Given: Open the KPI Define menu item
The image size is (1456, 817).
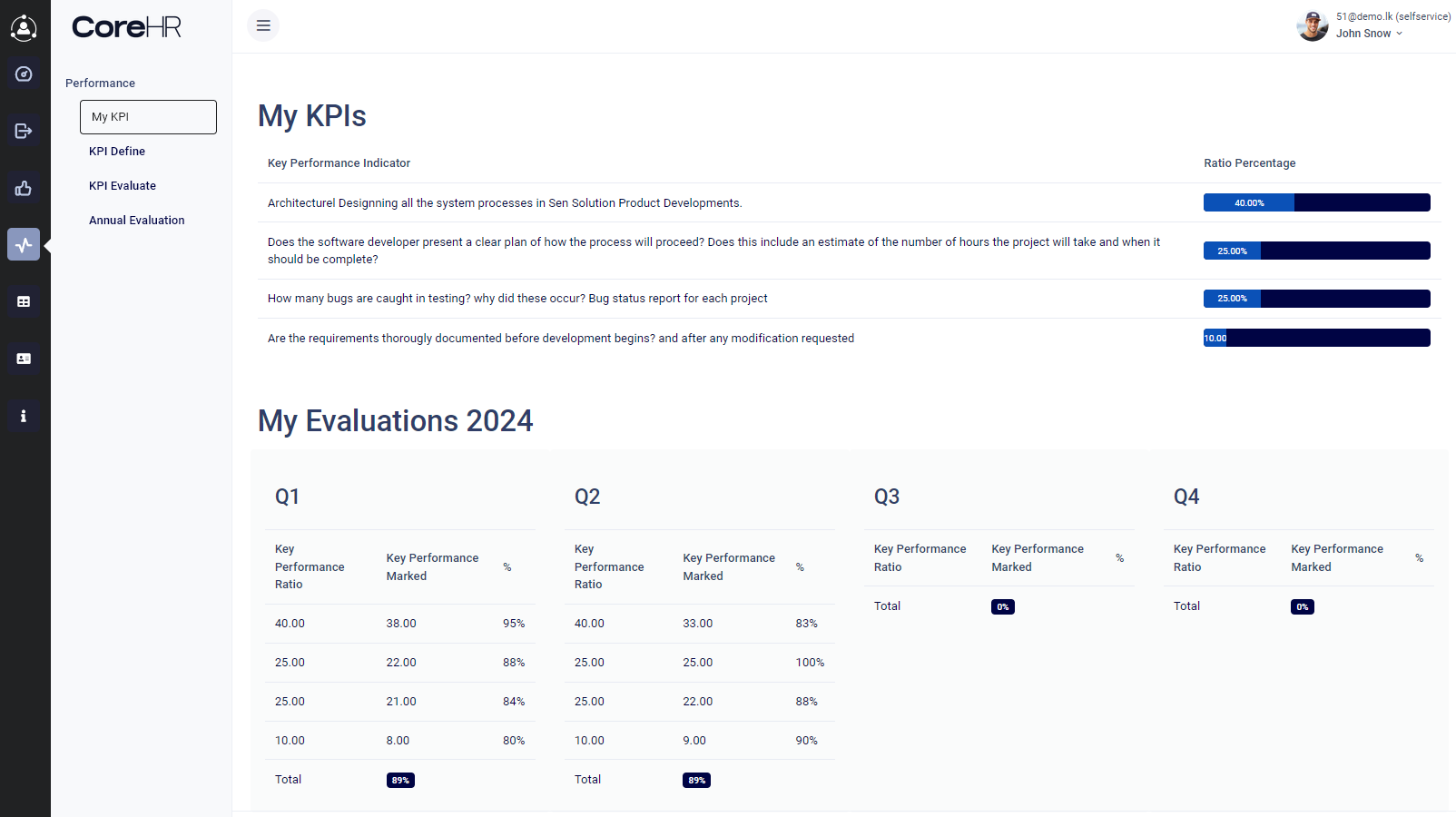Looking at the screenshot, I should (x=117, y=152).
